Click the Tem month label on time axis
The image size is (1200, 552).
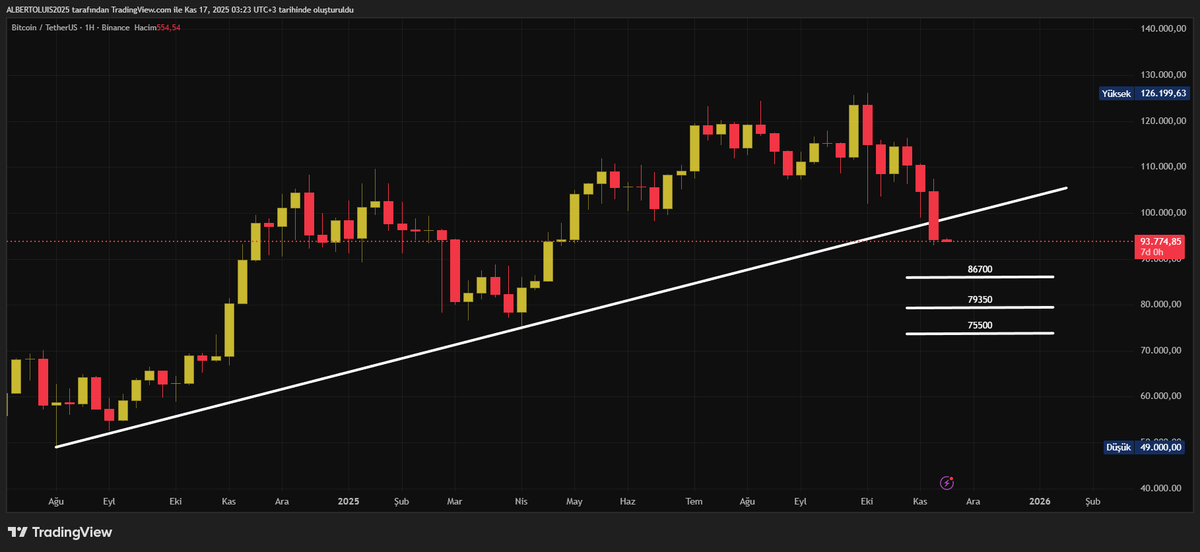point(693,500)
